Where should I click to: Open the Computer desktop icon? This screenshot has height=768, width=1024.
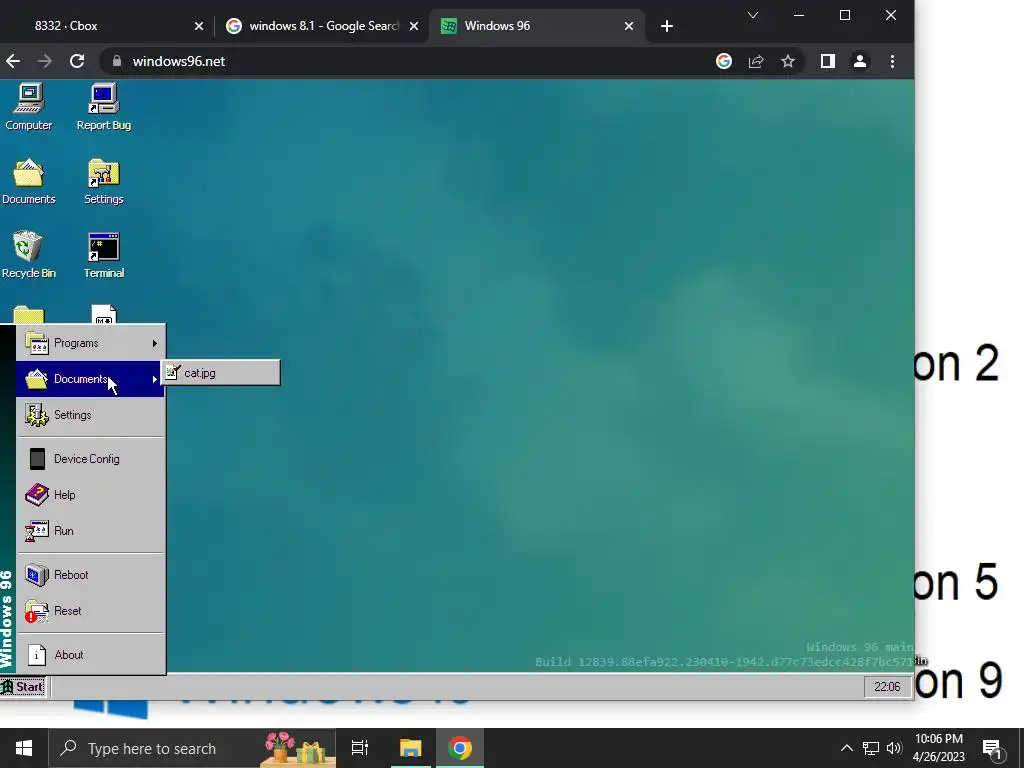pos(29,106)
